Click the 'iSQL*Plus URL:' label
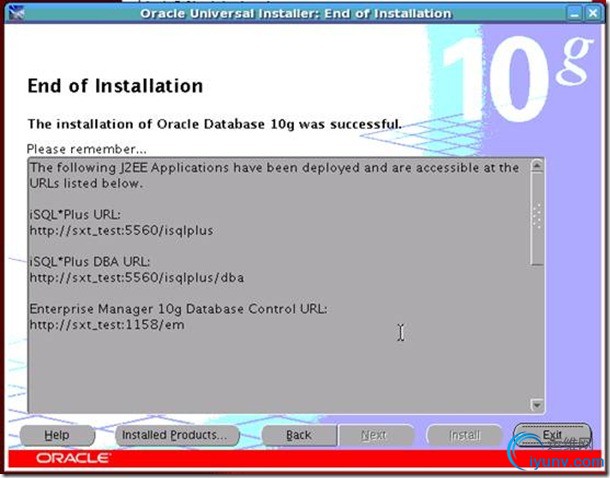 click(75, 215)
